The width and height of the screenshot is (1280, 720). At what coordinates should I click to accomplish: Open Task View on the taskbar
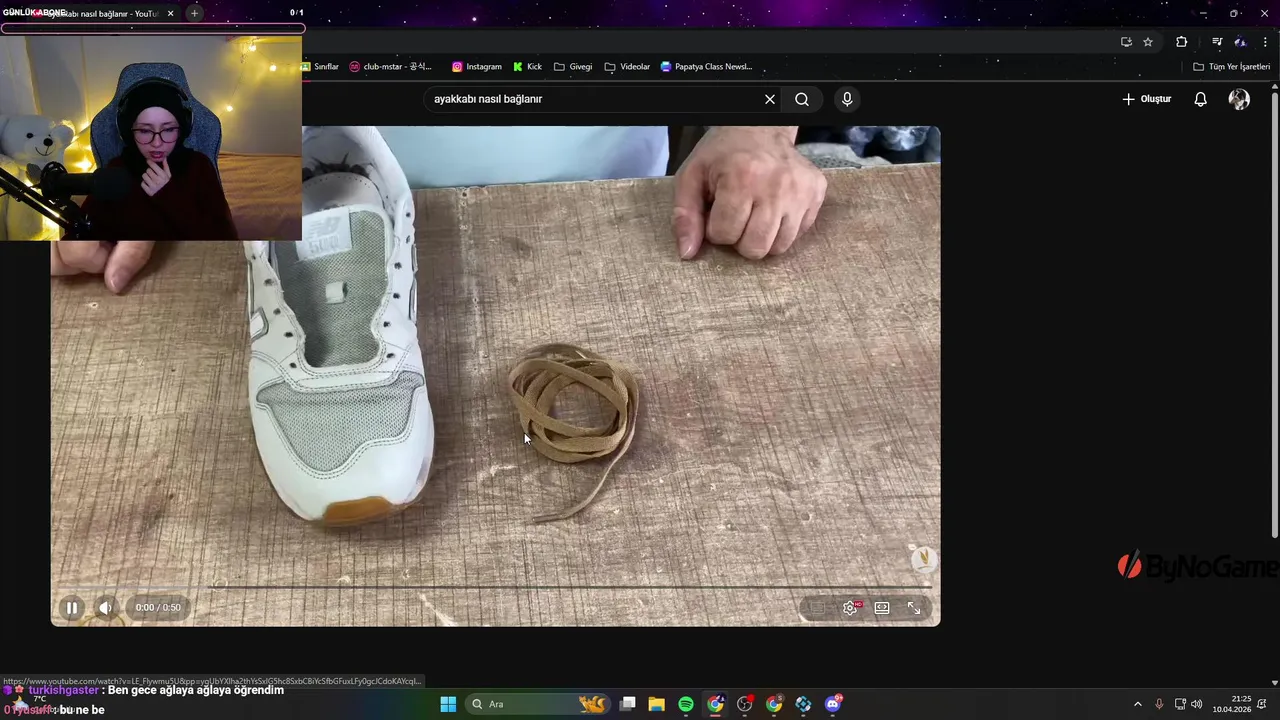pyautogui.click(x=627, y=704)
